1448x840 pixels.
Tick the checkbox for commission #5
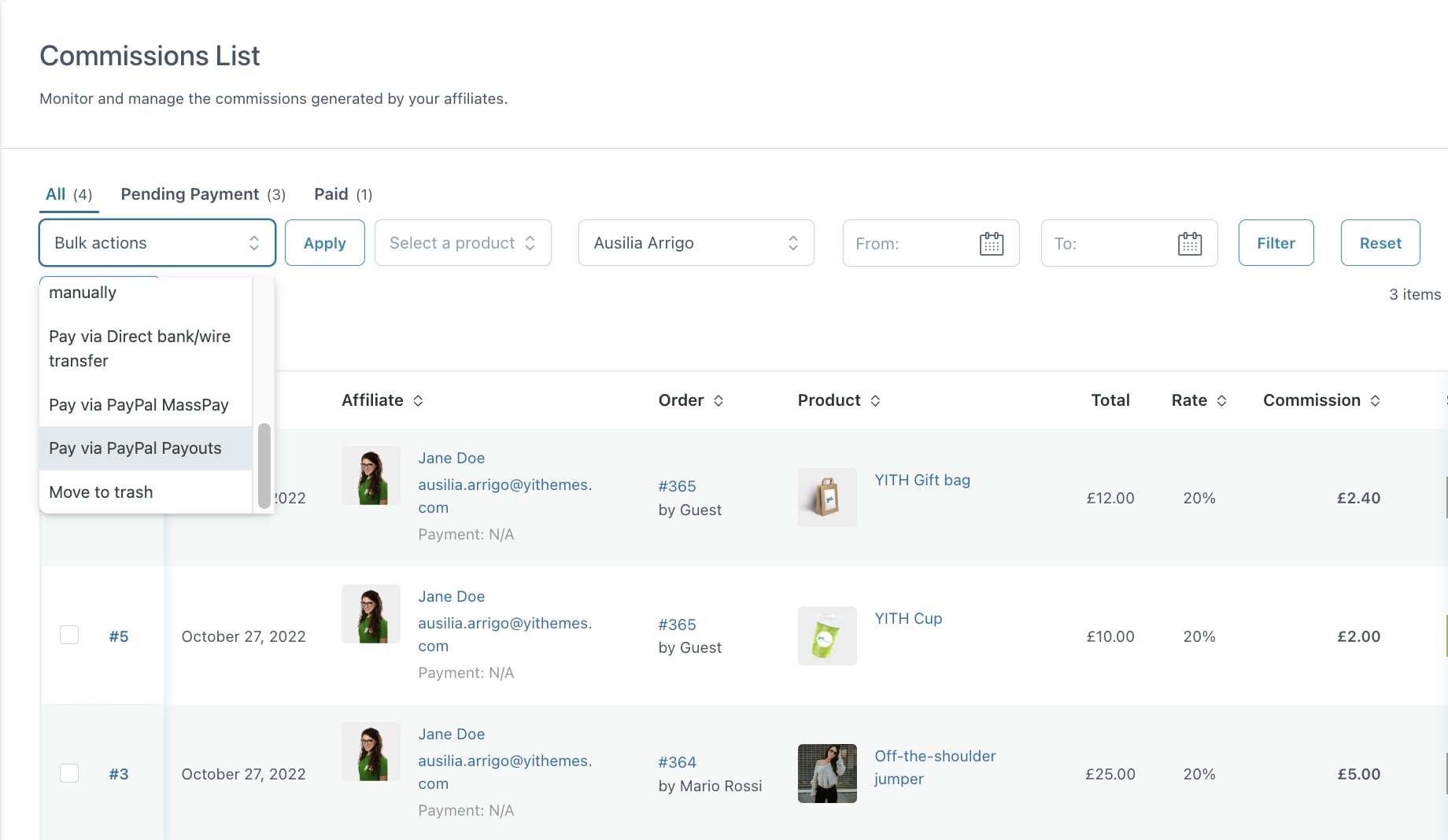coord(69,636)
